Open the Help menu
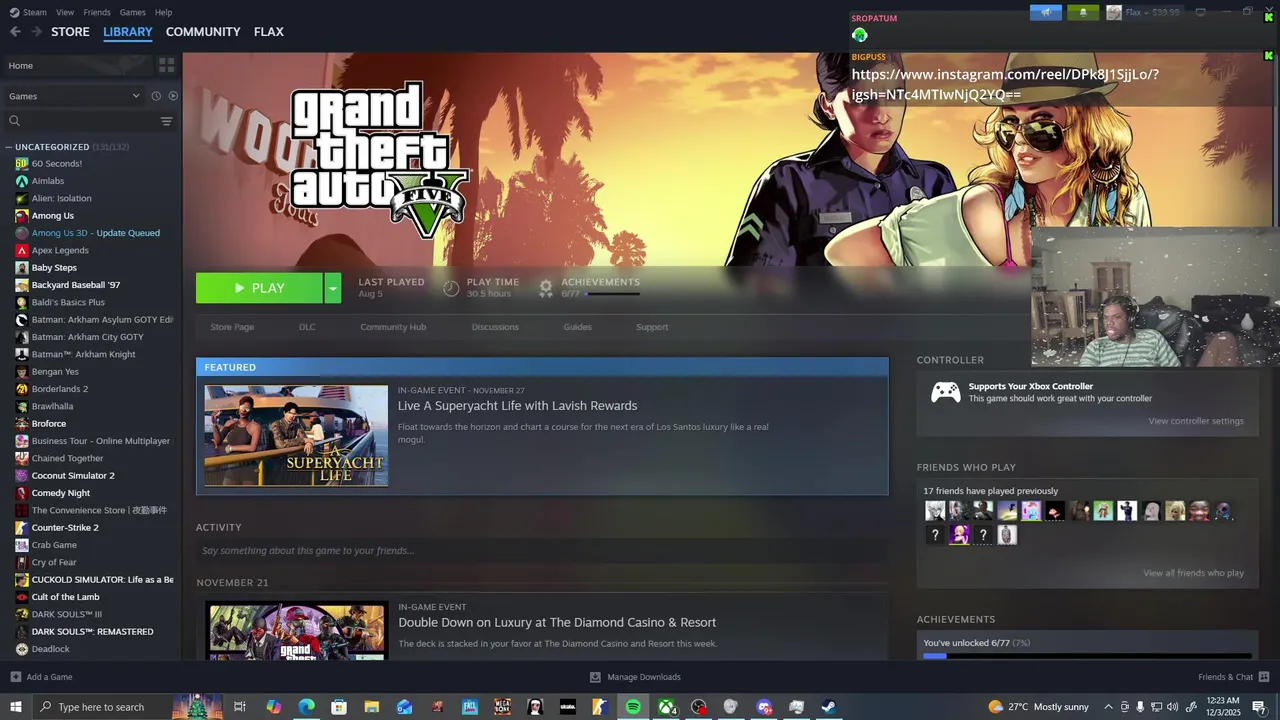 coord(163,12)
